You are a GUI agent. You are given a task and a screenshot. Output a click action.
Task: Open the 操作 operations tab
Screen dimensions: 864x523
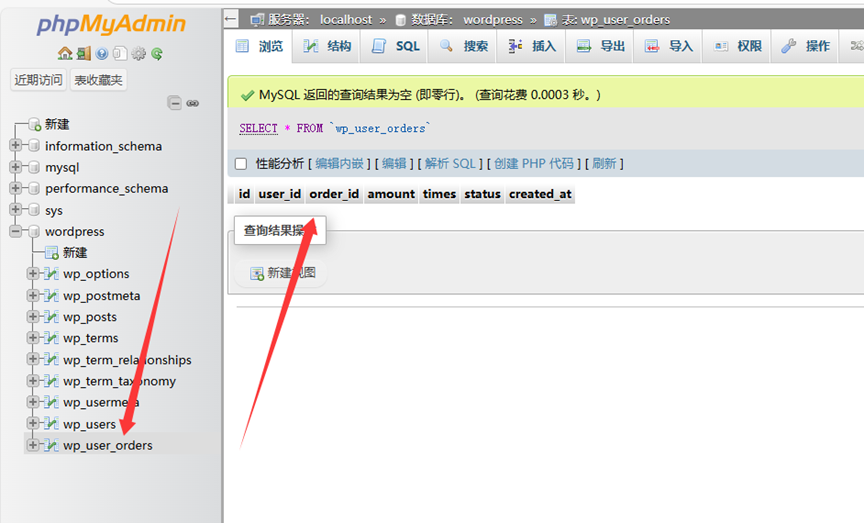click(805, 46)
